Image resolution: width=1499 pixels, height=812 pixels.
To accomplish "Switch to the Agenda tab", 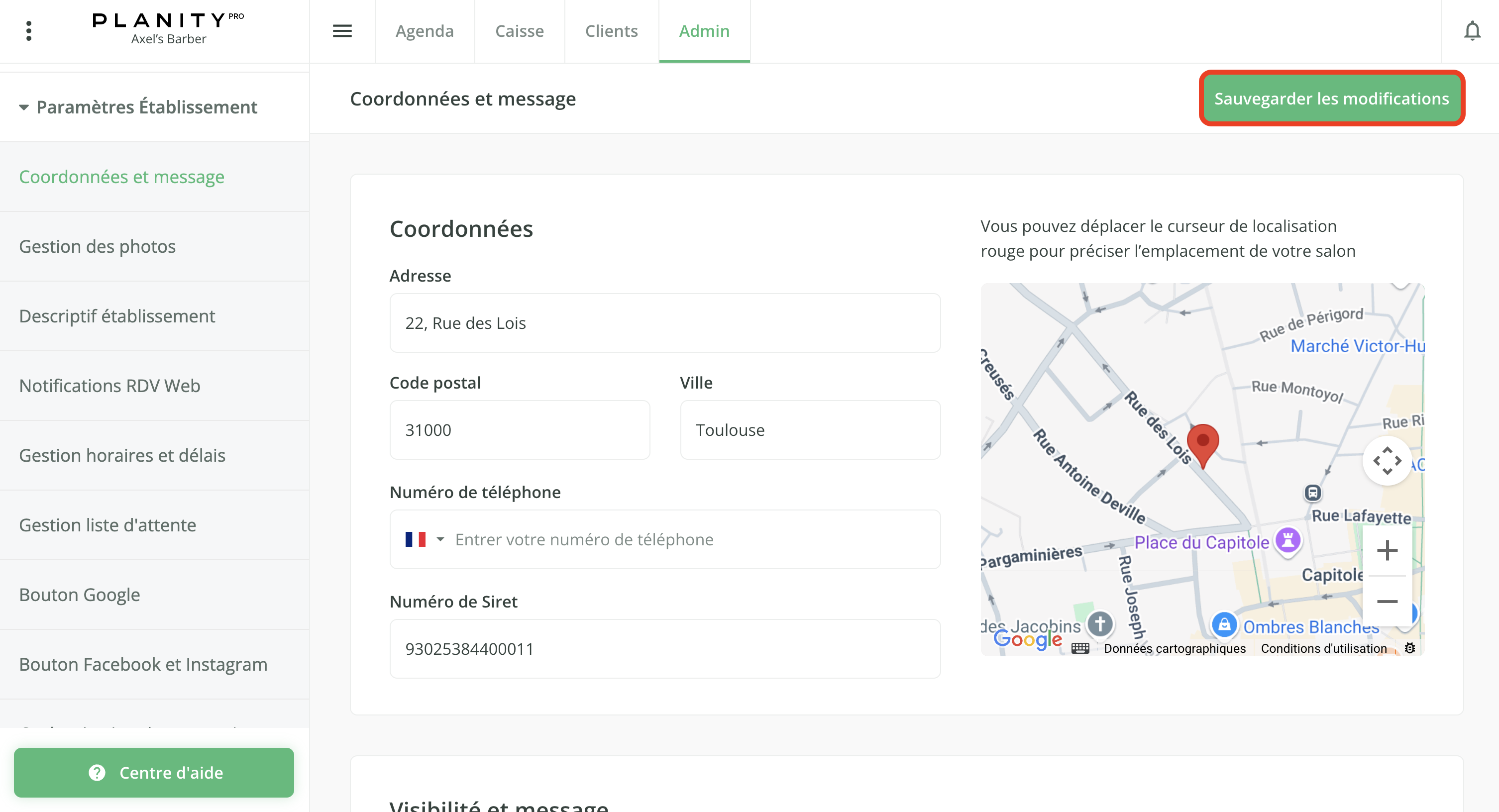I will (424, 31).
